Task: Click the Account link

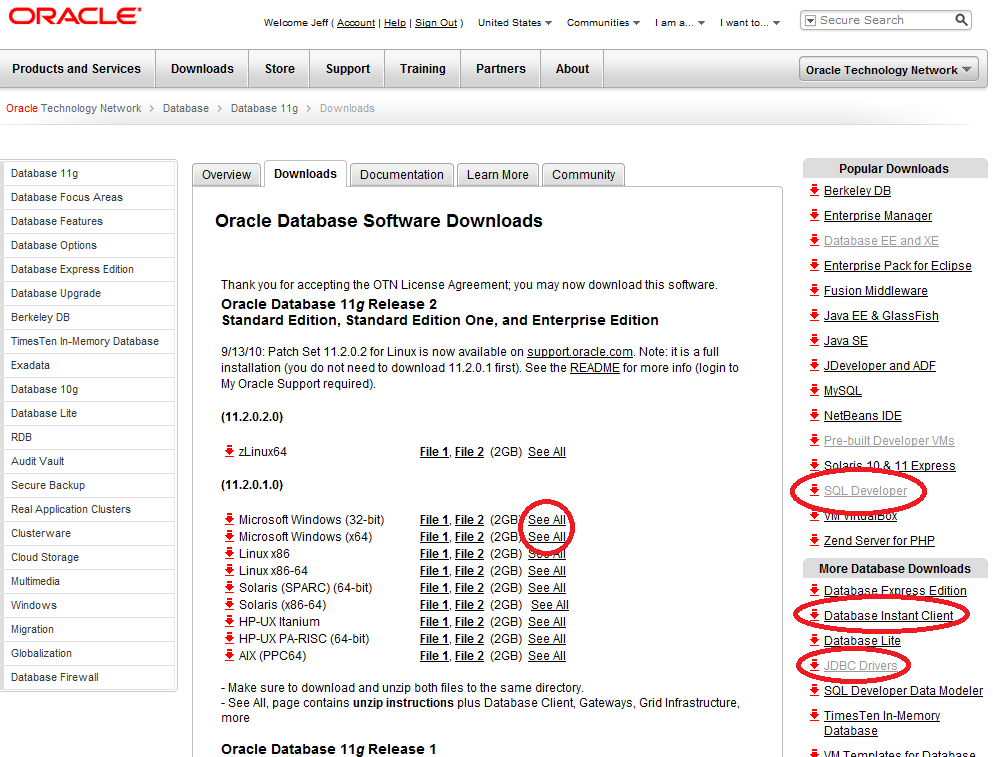Action: (356, 23)
